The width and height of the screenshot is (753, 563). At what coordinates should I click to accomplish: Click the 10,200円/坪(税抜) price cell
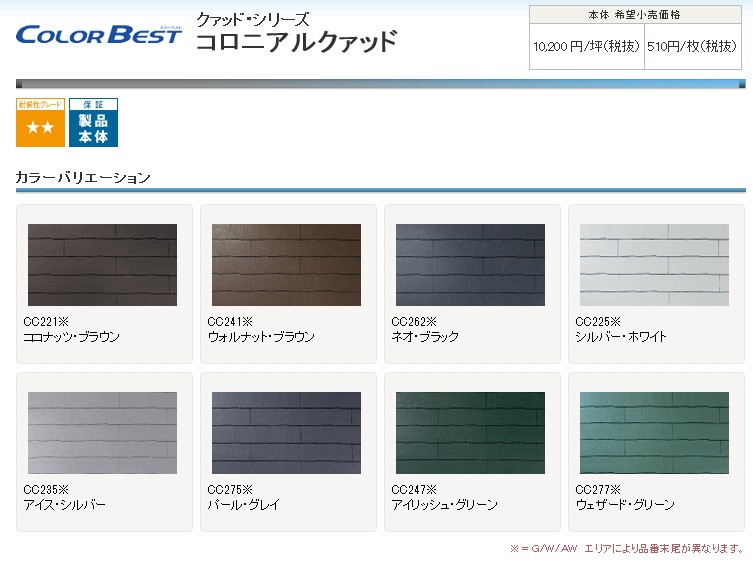pyautogui.click(x=586, y=46)
